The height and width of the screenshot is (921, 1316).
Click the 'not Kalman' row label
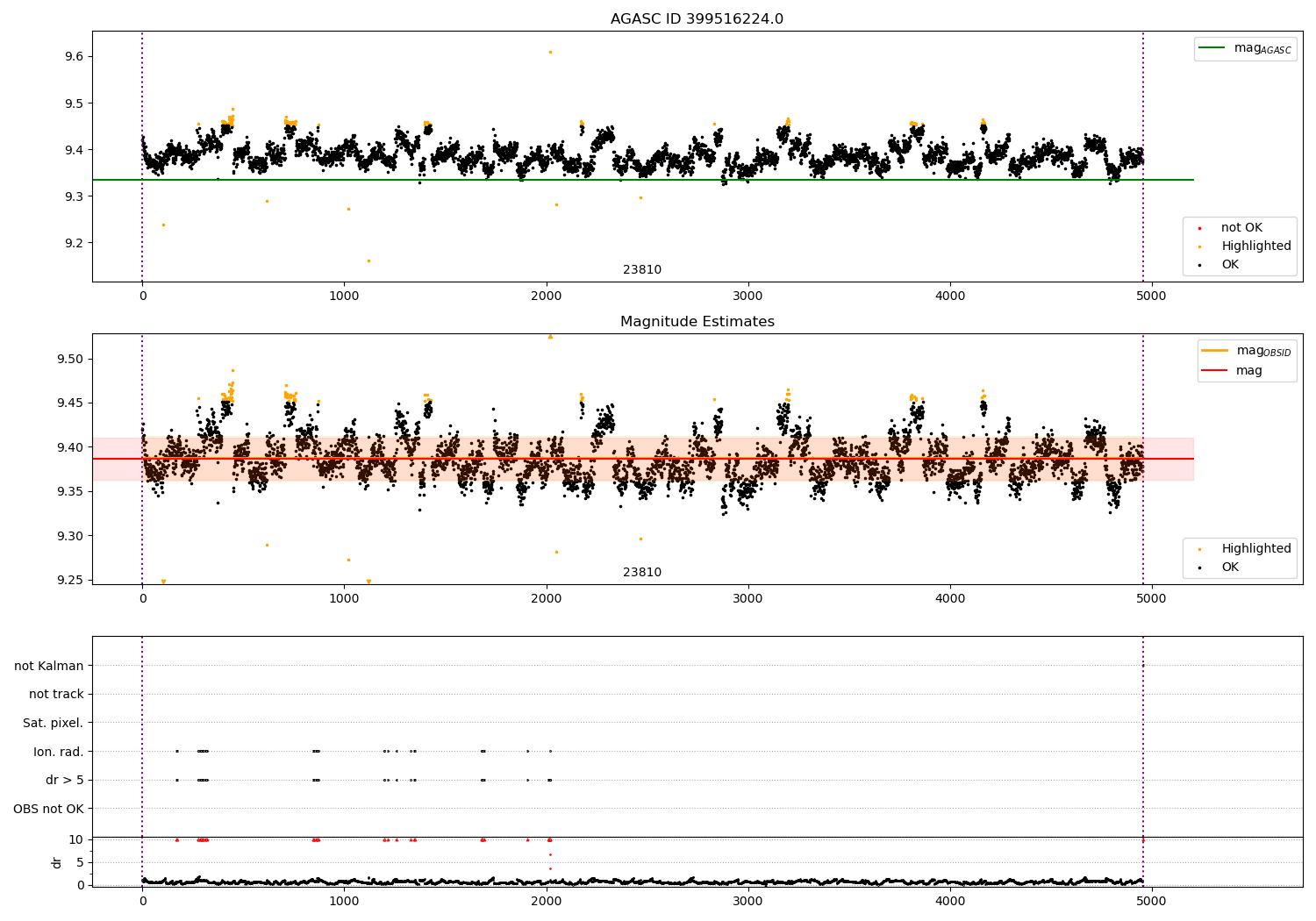point(49,667)
